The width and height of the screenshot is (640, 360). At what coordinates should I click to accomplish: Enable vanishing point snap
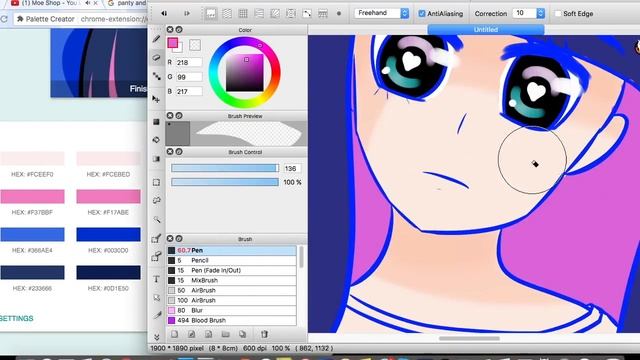click(259, 13)
